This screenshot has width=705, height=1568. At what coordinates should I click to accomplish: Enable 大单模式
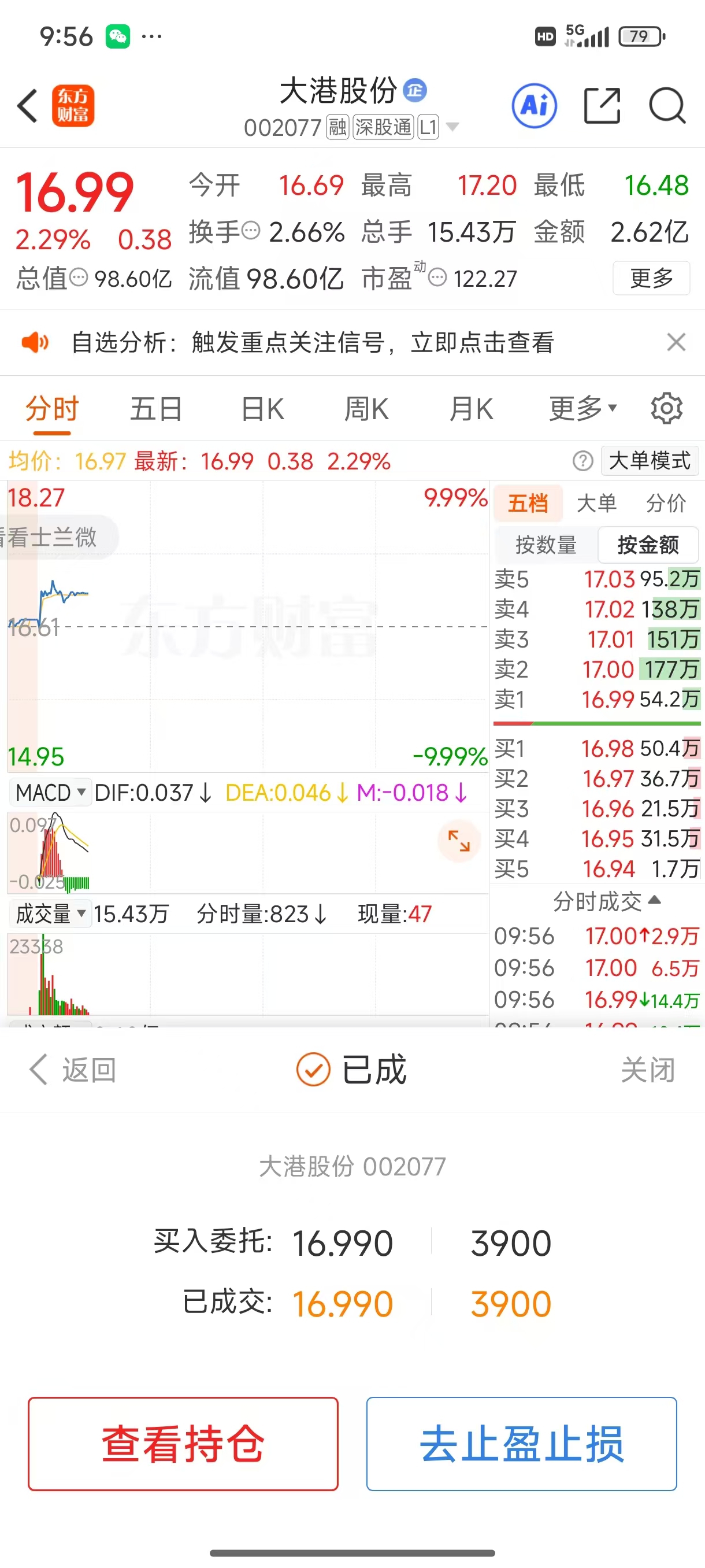[650, 460]
